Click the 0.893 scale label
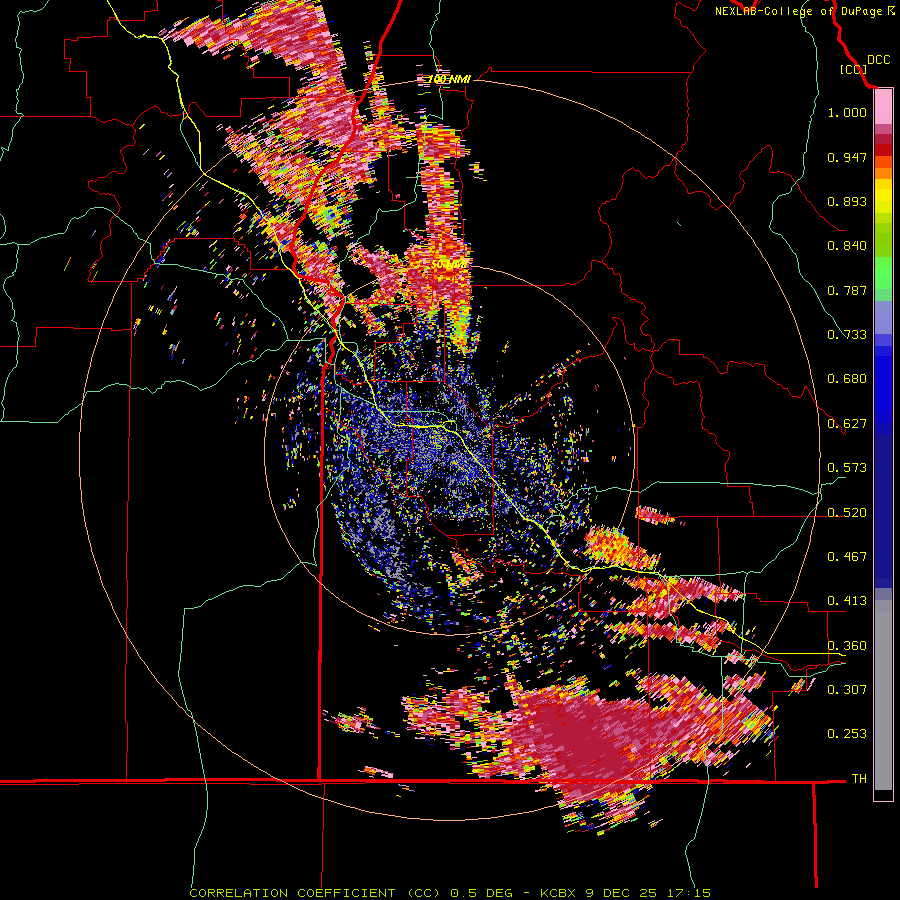Screen dimensions: 900x900 (847, 201)
